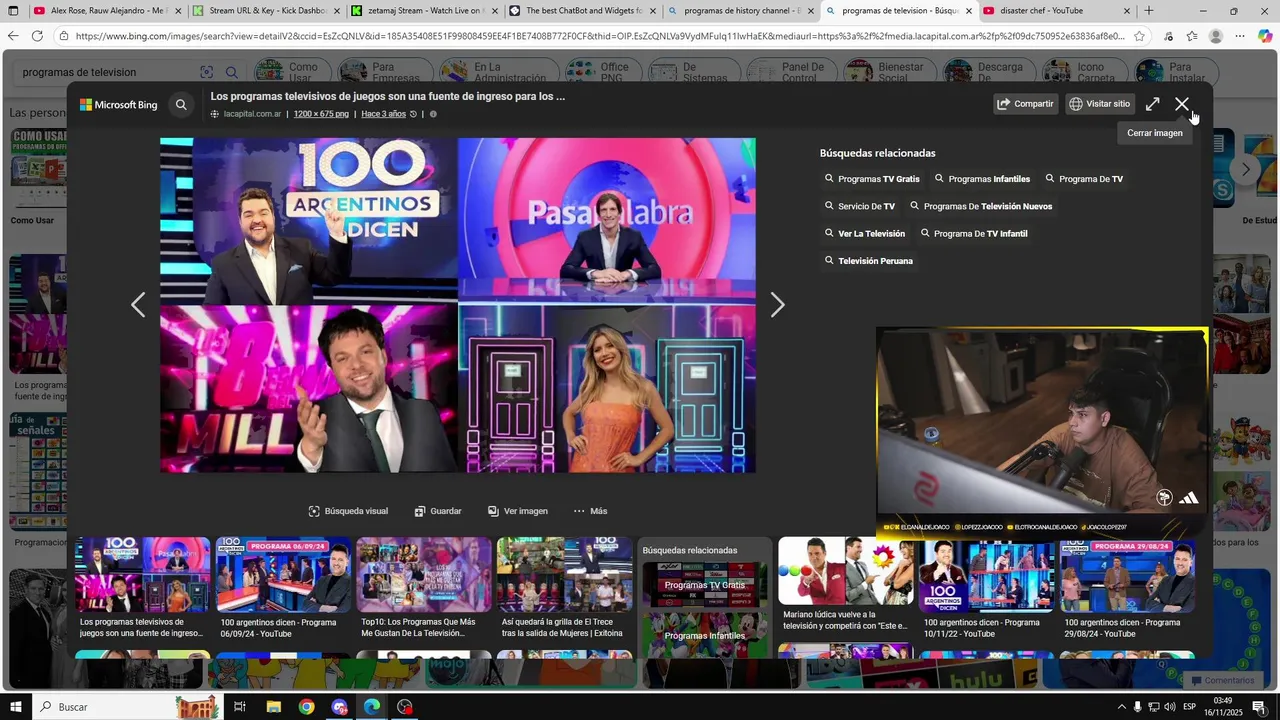Viewport: 1280px width, 720px height.
Task: Click Ver imagen option
Action: pos(518,511)
